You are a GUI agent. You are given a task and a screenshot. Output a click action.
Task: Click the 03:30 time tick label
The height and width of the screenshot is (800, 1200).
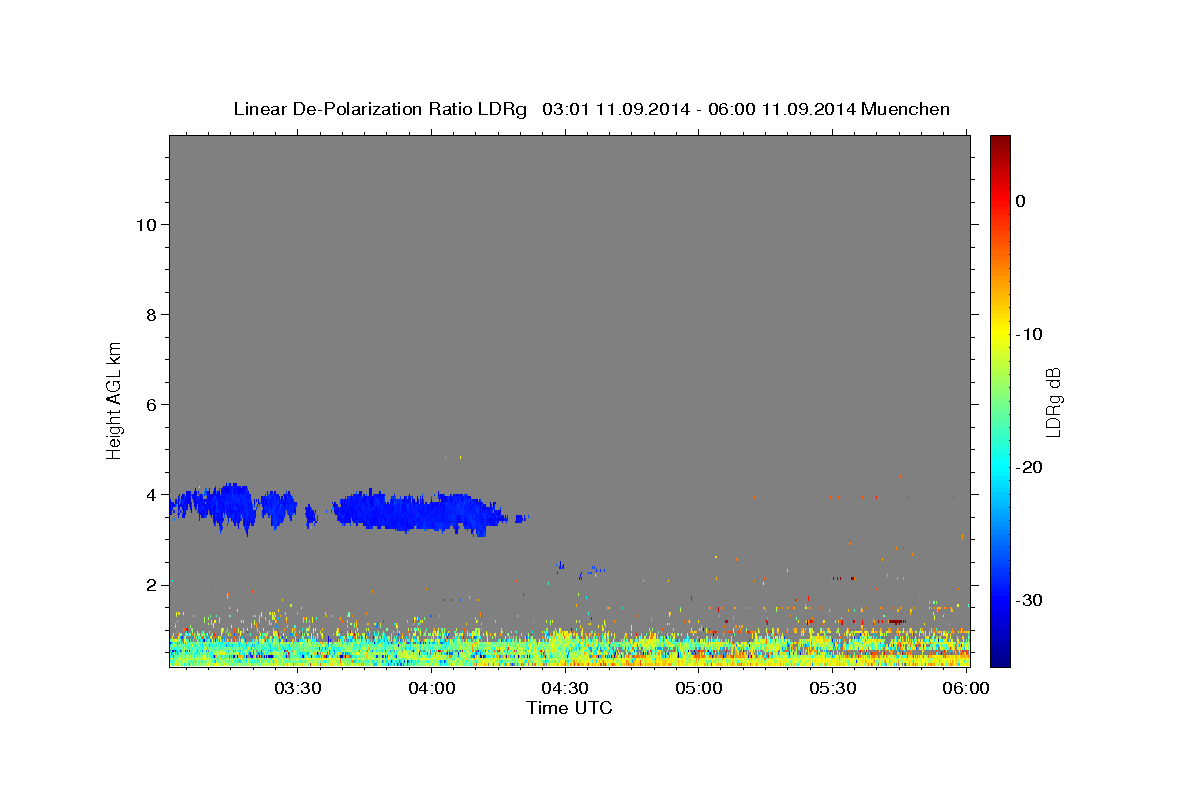(297, 688)
